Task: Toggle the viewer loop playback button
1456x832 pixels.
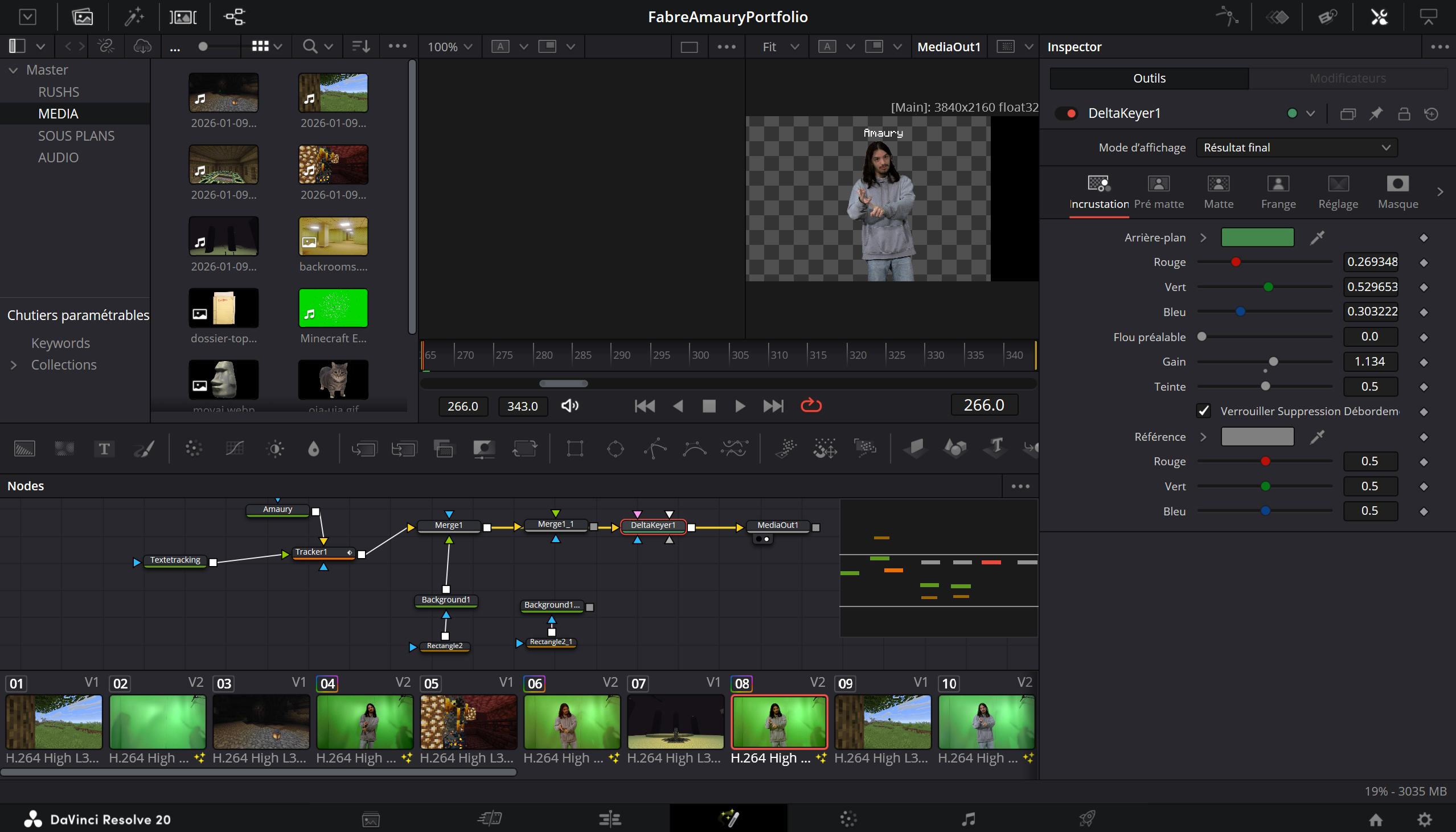Action: coord(810,405)
